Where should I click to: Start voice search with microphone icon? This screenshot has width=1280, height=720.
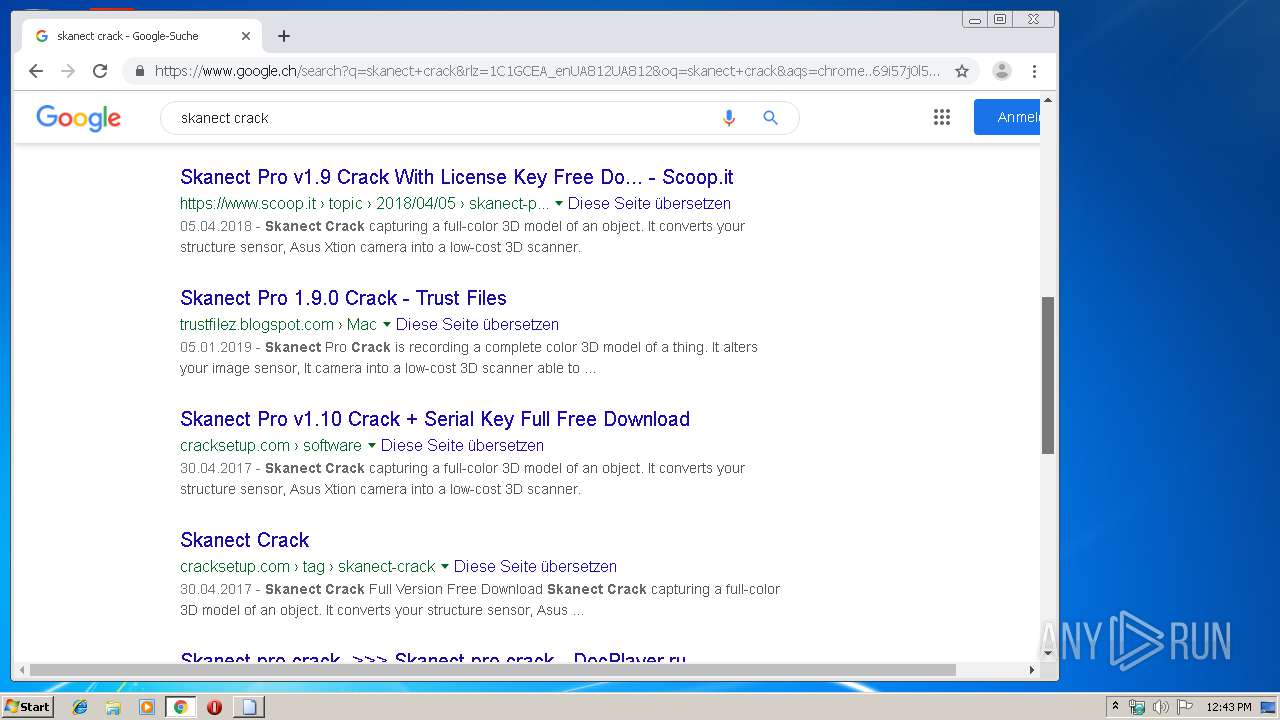click(x=729, y=118)
